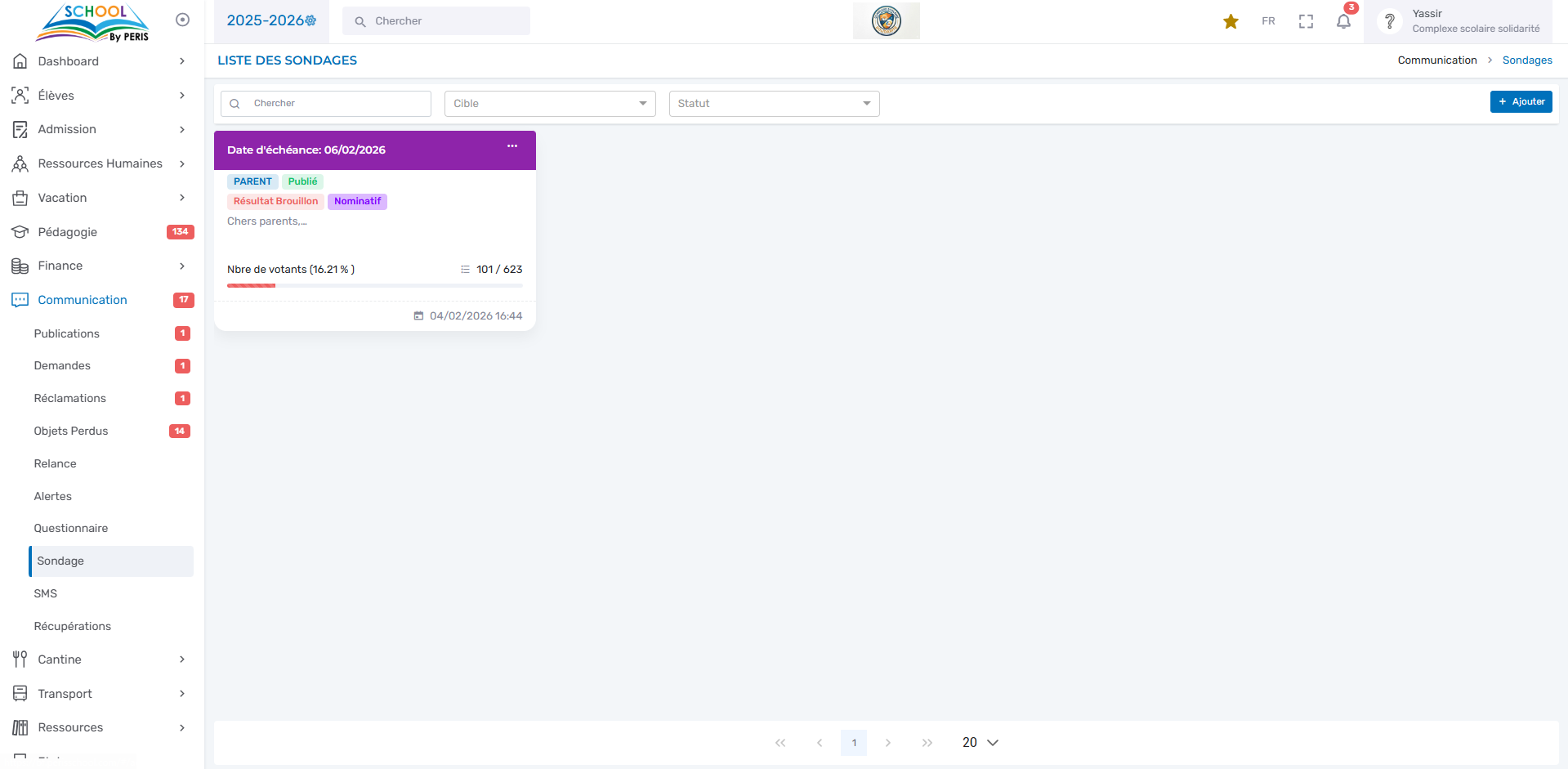Screen dimensions: 1568x769
Task: Open the Cible filter dropdown
Action: [550, 104]
